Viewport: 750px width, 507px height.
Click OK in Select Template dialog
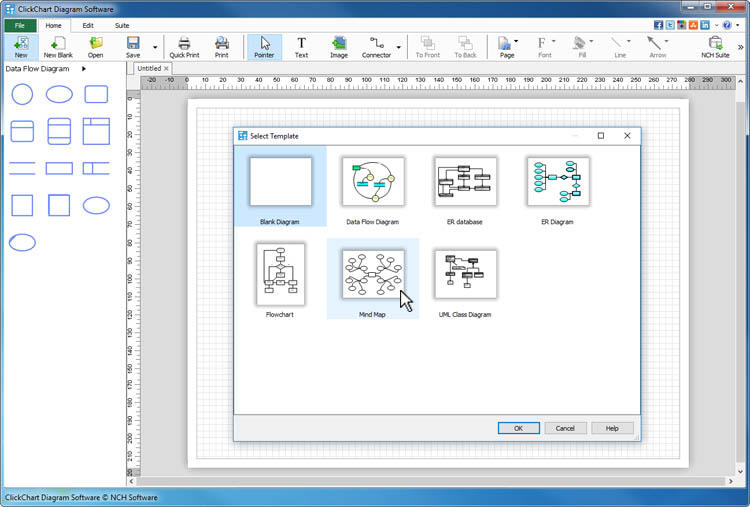coord(518,428)
